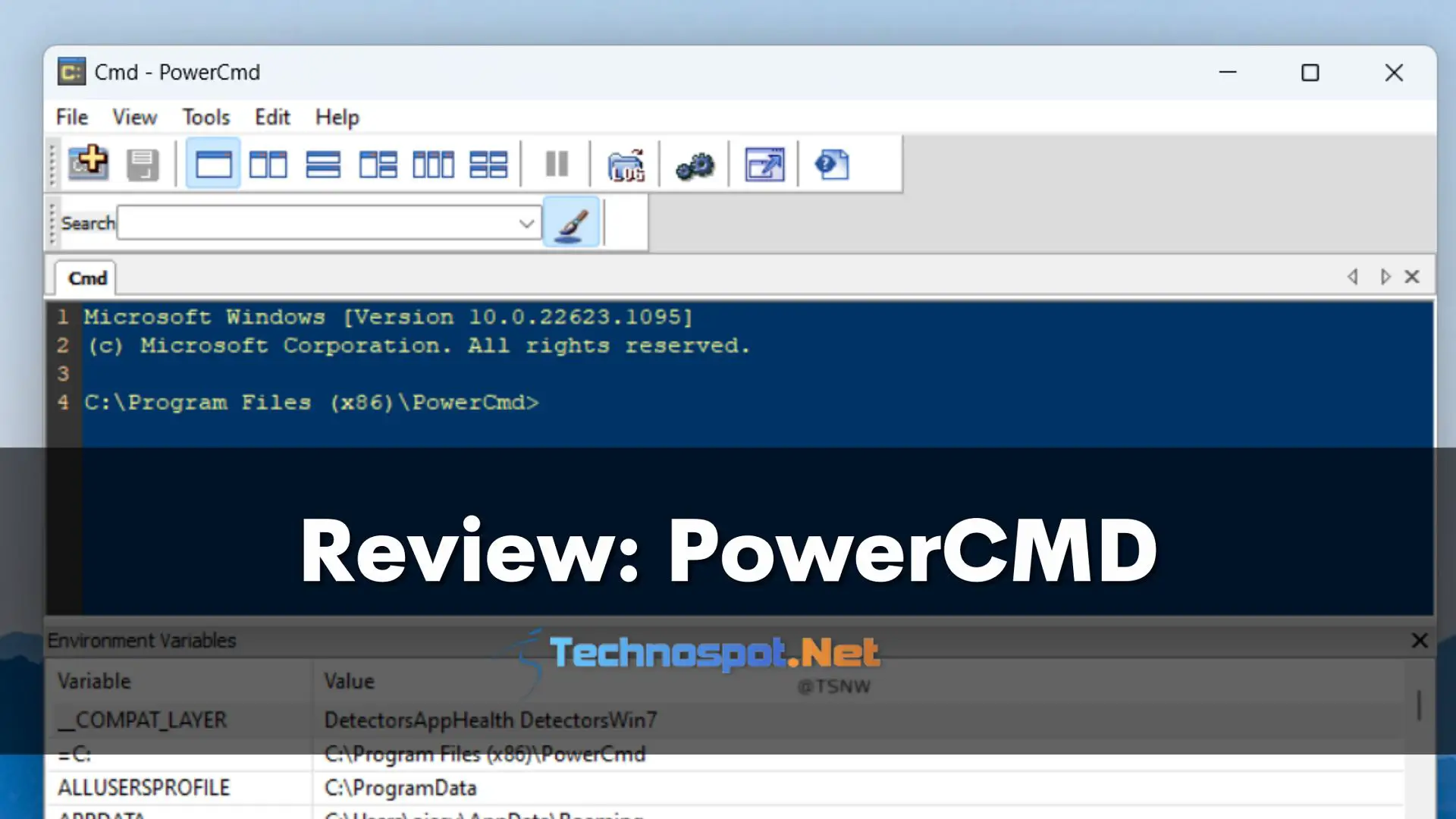1456x819 pixels.
Task: Click the Search toolbar grip handle
Action: click(52, 223)
